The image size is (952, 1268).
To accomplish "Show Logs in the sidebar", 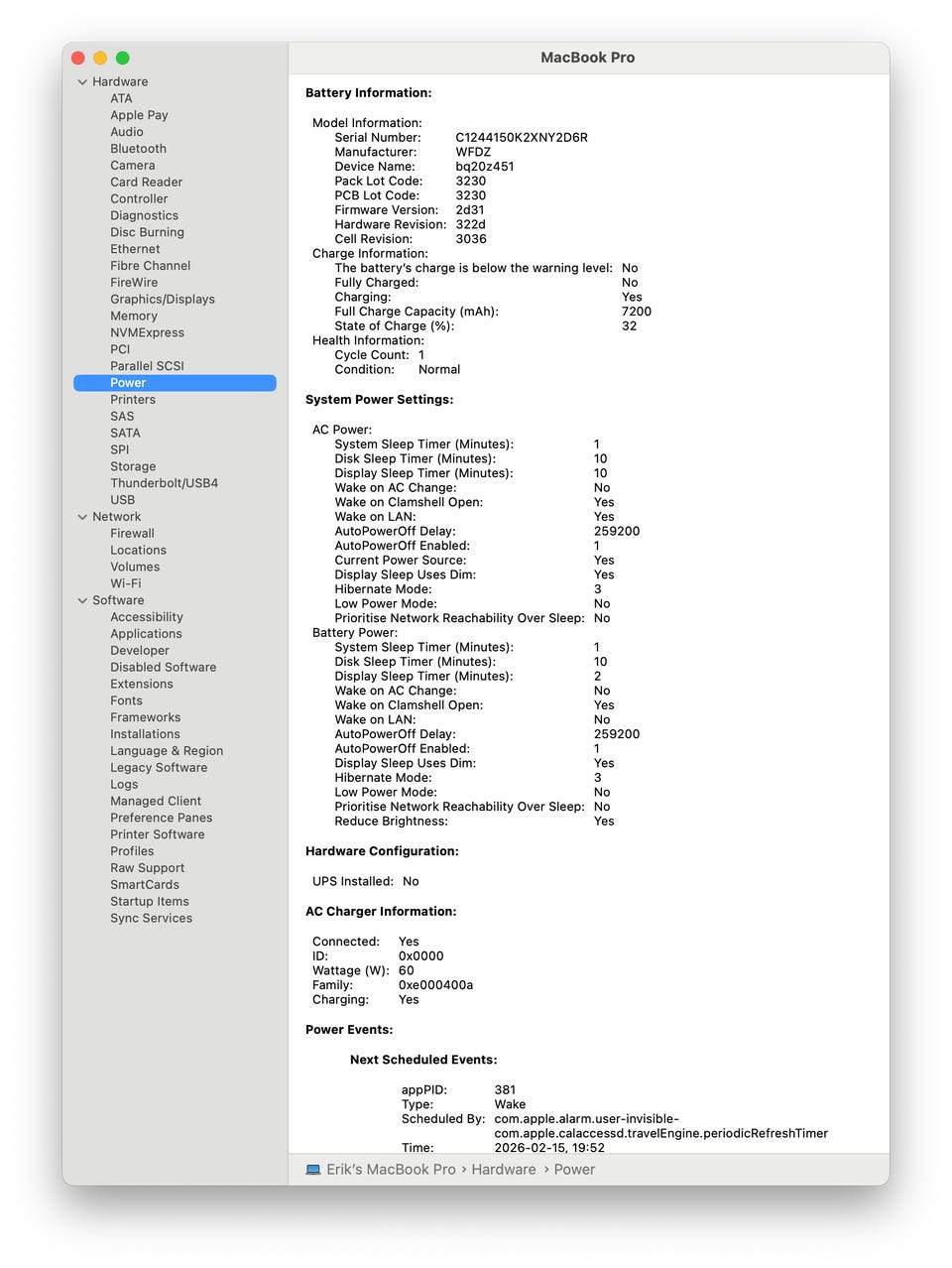I will tap(124, 785).
